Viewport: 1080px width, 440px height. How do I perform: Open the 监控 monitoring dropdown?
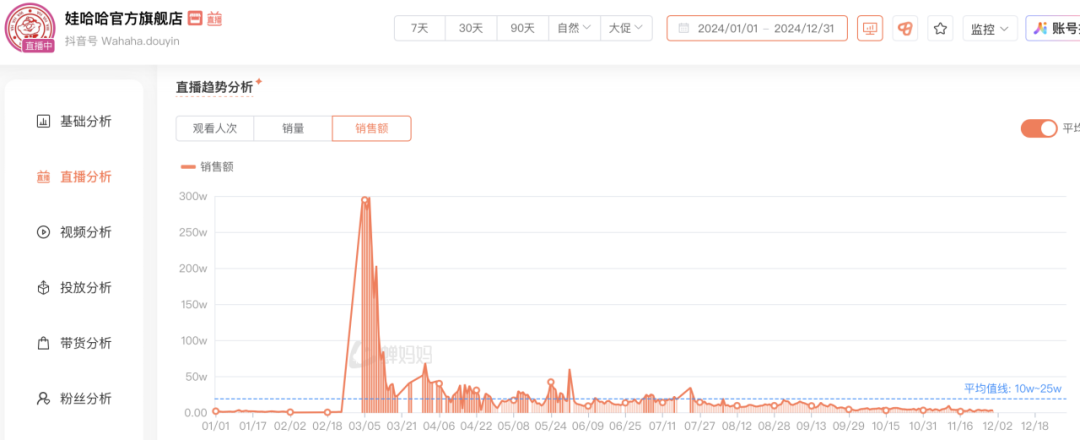point(990,29)
